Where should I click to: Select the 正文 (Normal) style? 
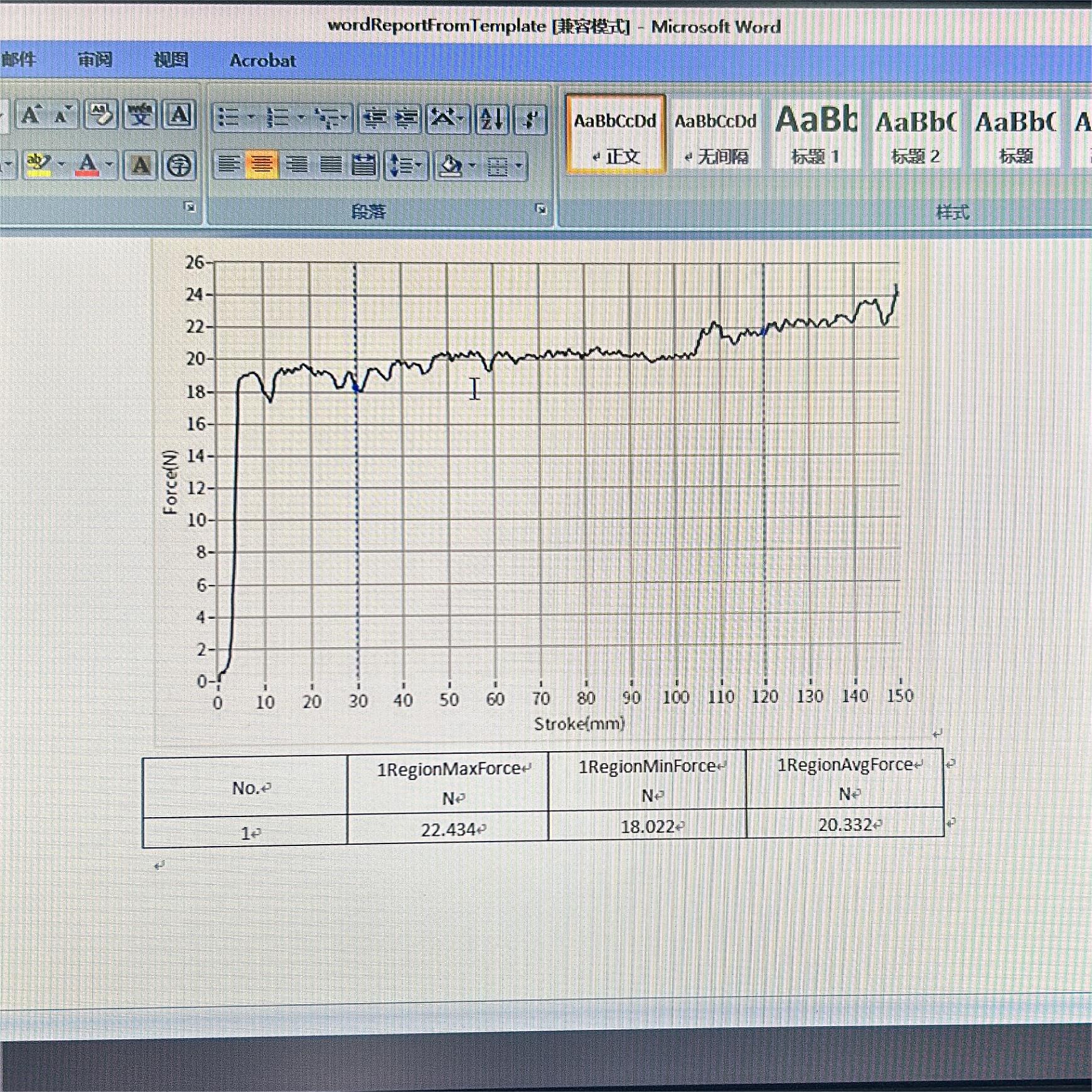point(615,134)
